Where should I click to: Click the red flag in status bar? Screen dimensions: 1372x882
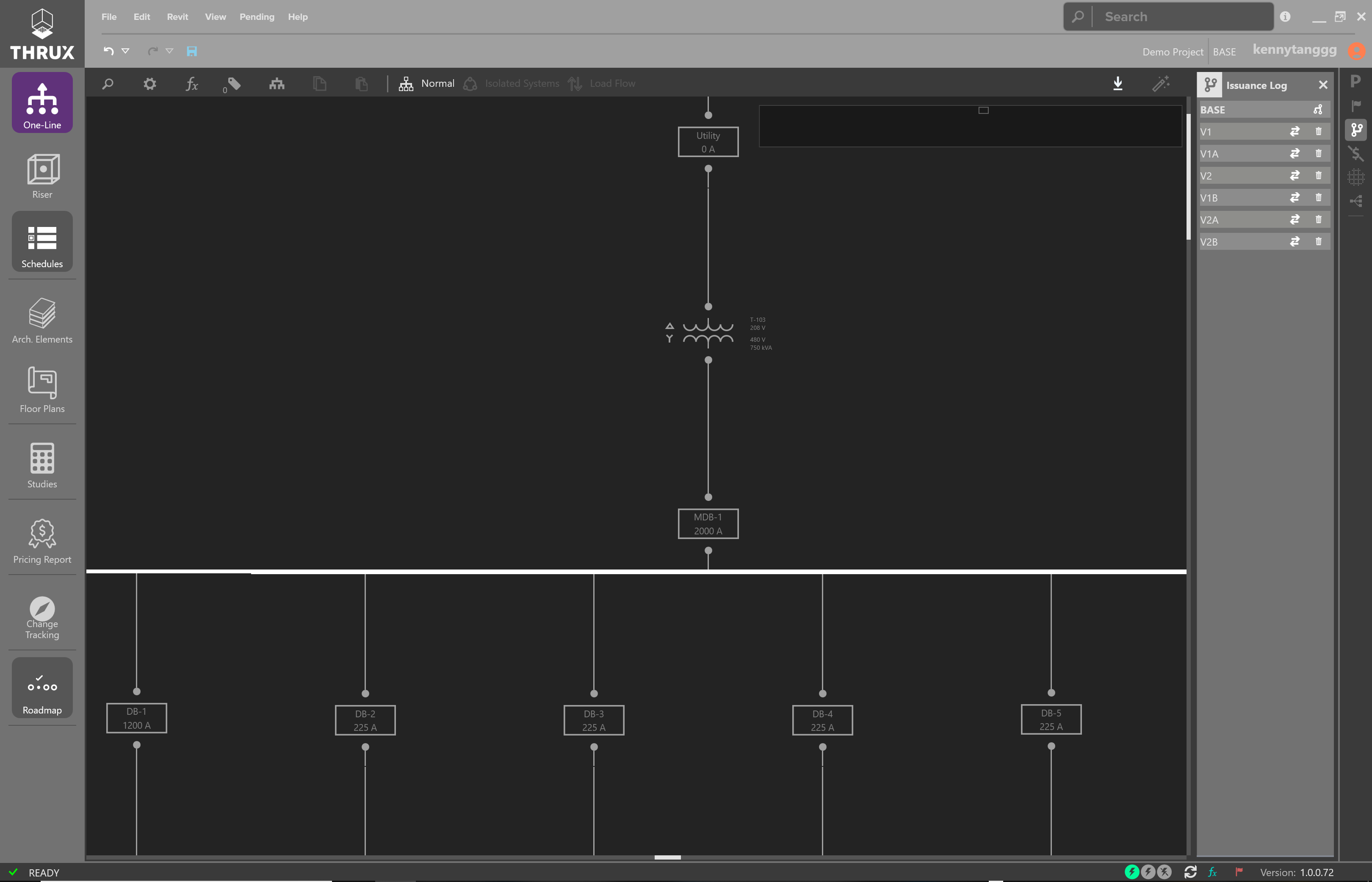(x=1239, y=872)
